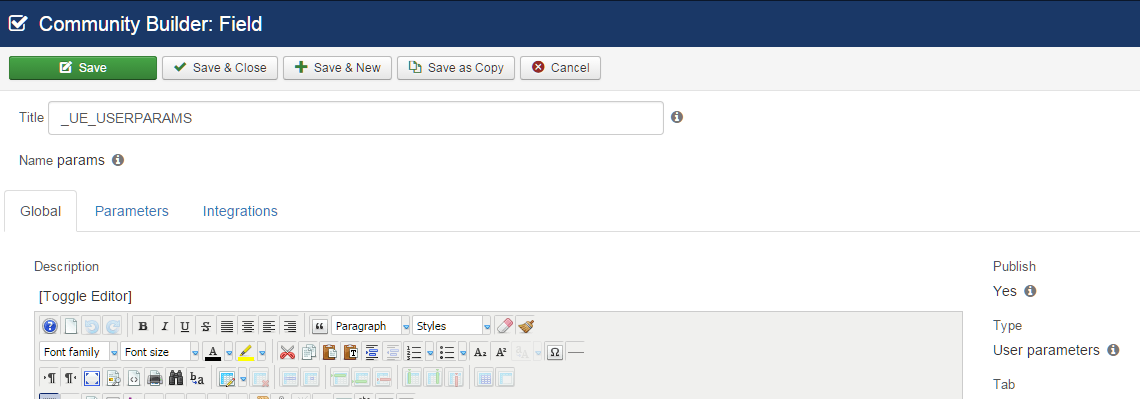Switch to the Global tab
Image resolution: width=1140 pixels, height=399 pixels.
click(40, 211)
